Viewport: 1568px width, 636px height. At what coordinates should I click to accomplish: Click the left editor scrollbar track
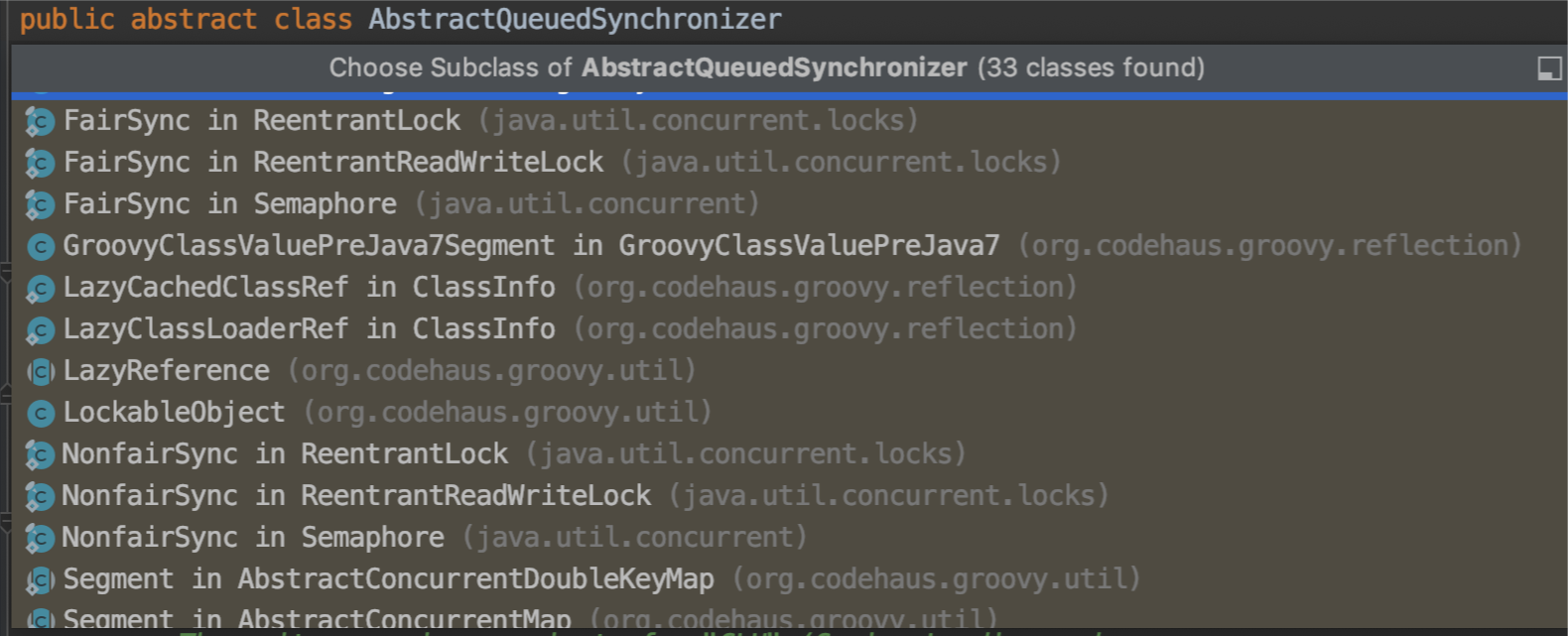[7, 347]
